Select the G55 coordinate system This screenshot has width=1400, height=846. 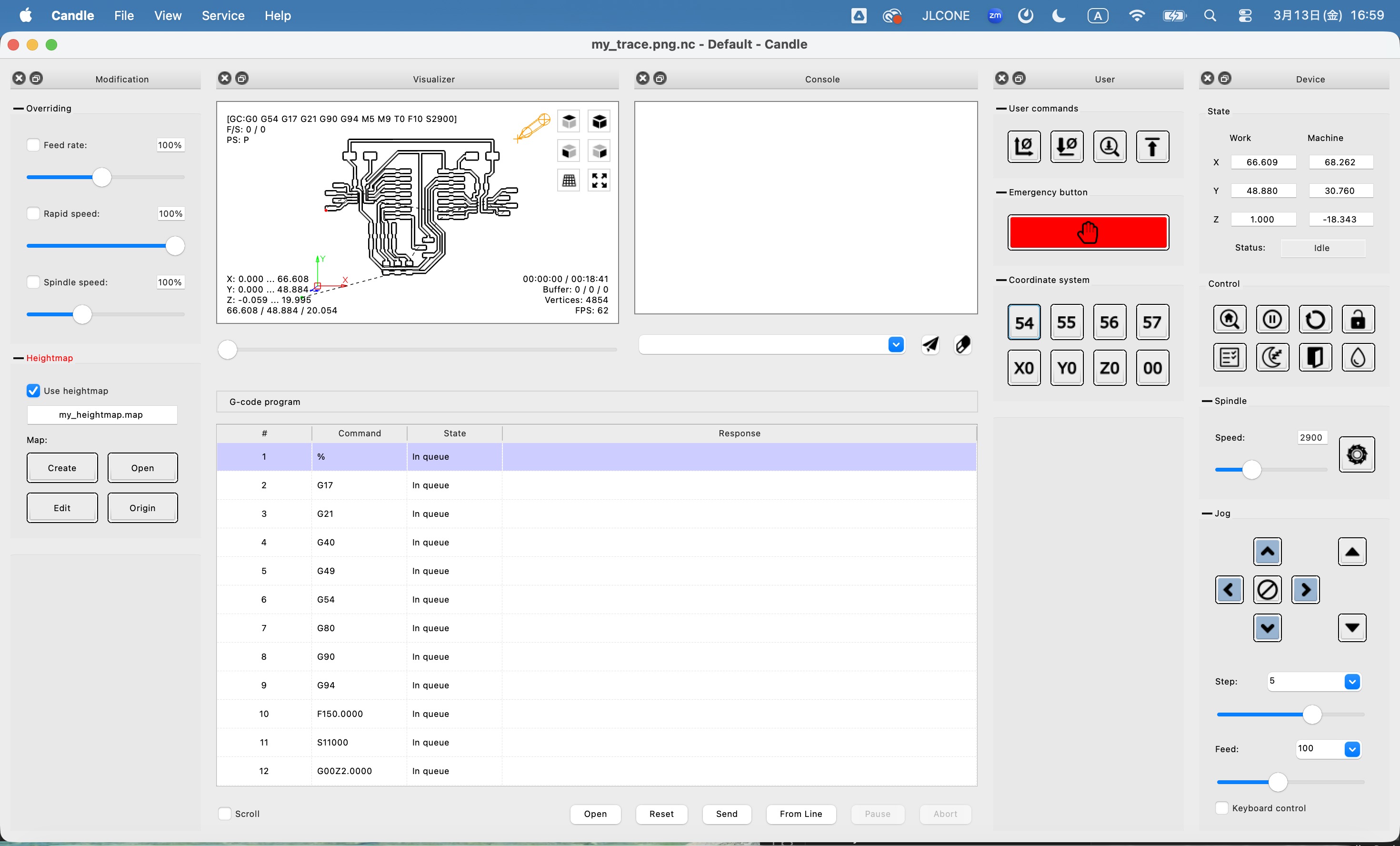coord(1067,322)
